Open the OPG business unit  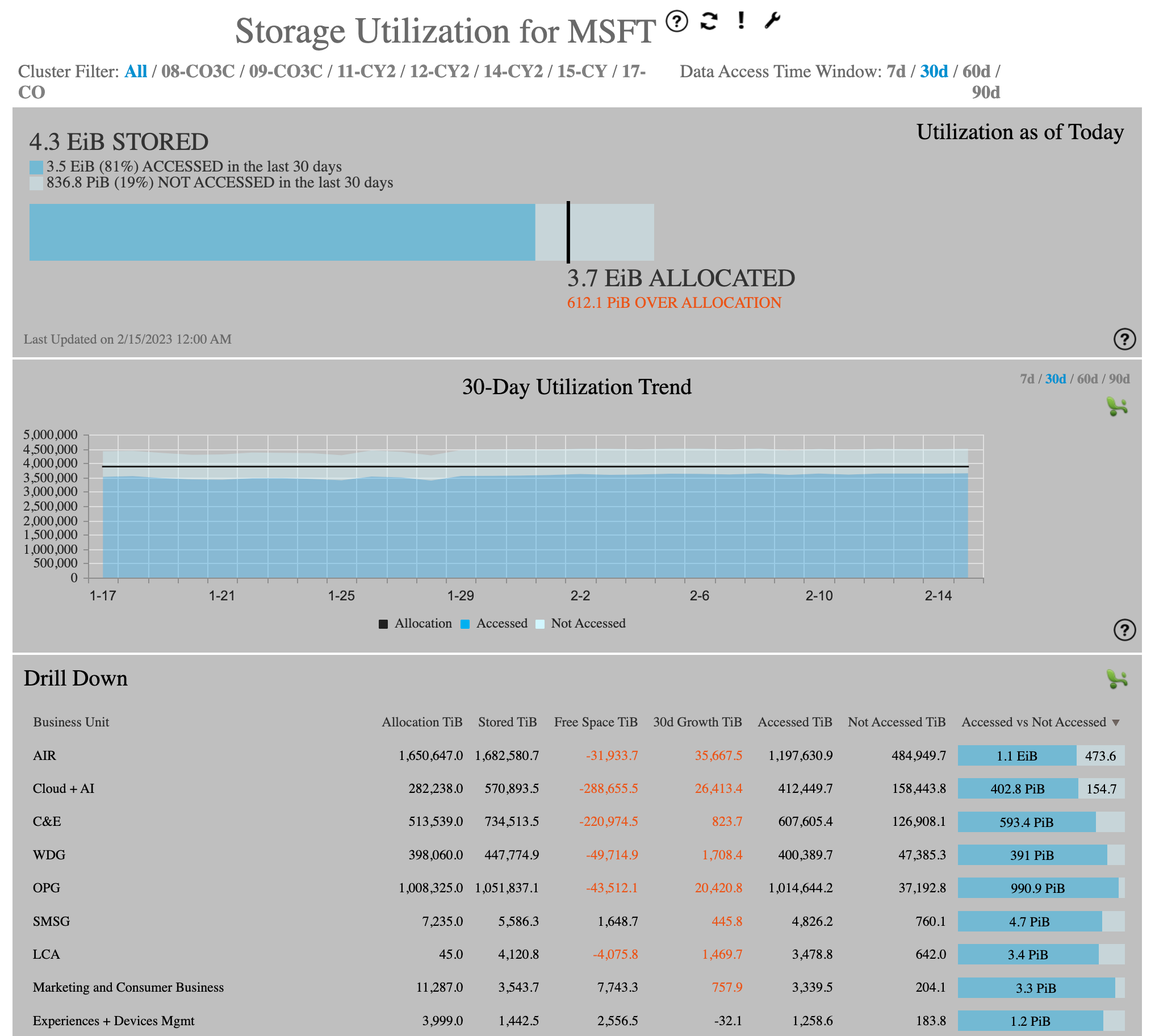point(46,888)
